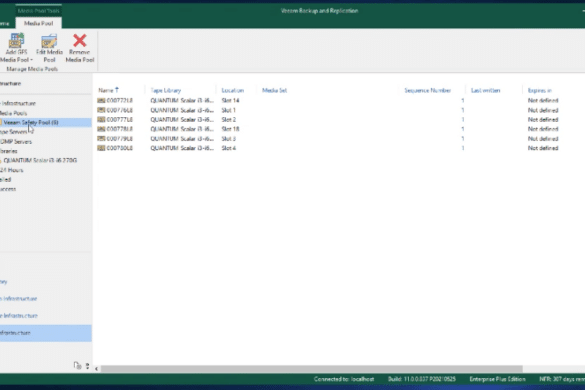Click tape name 000778L8
585x390 pixels.
point(119,129)
